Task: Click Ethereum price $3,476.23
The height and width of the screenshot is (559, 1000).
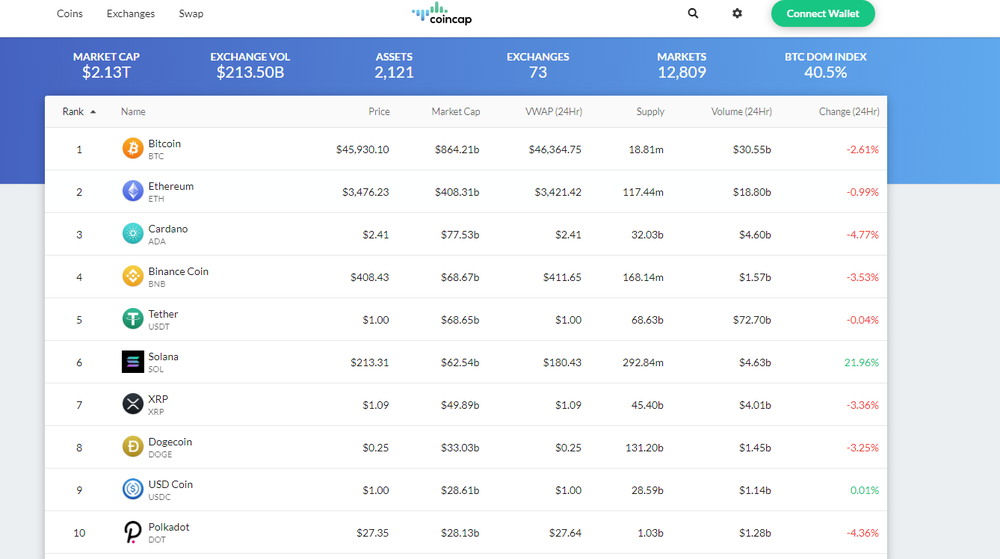Action: [x=365, y=192]
